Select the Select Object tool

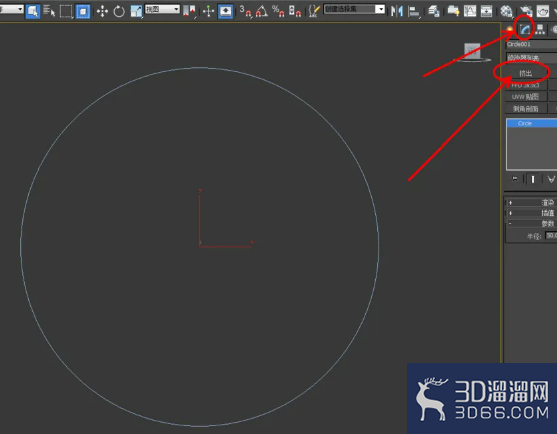click(33, 11)
